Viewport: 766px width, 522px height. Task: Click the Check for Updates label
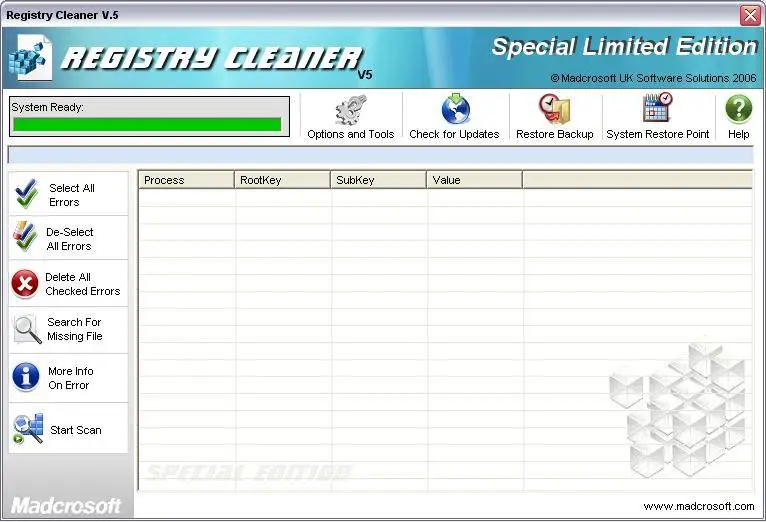[x=454, y=134]
